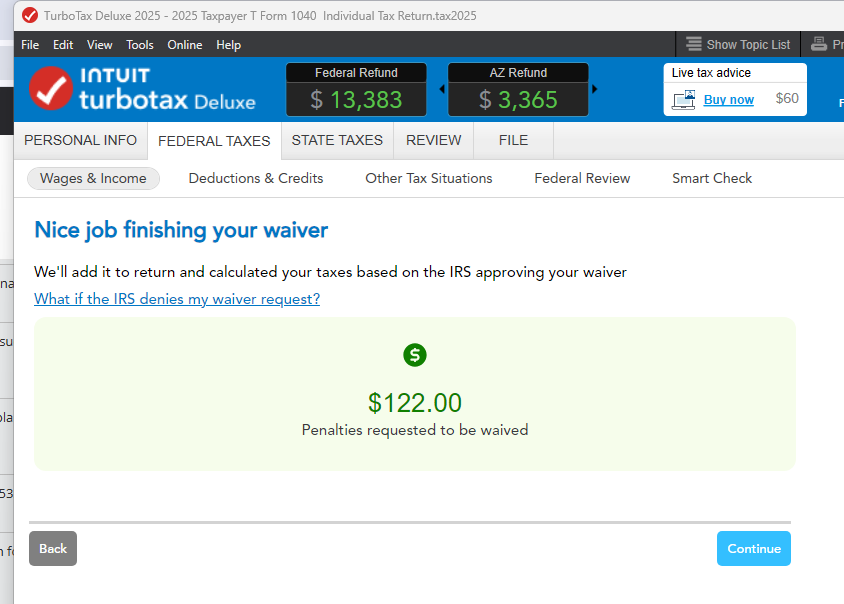Click the 'Live tax advice' label

pos(711,73)
